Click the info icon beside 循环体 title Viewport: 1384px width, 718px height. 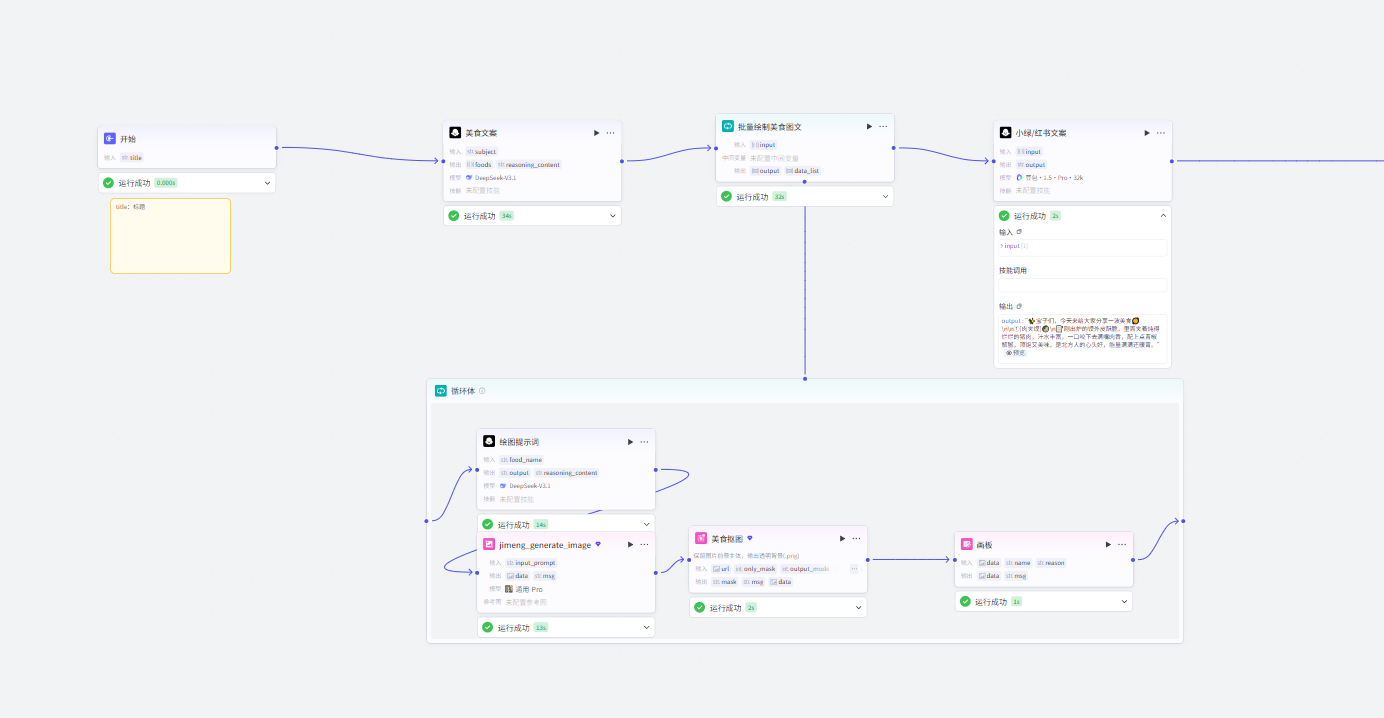coord(482,391)
